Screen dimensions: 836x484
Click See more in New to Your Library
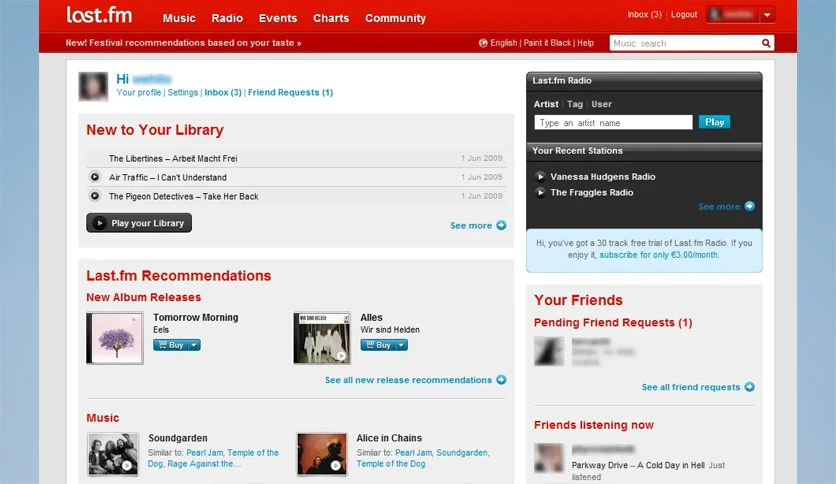pos(471,225)
